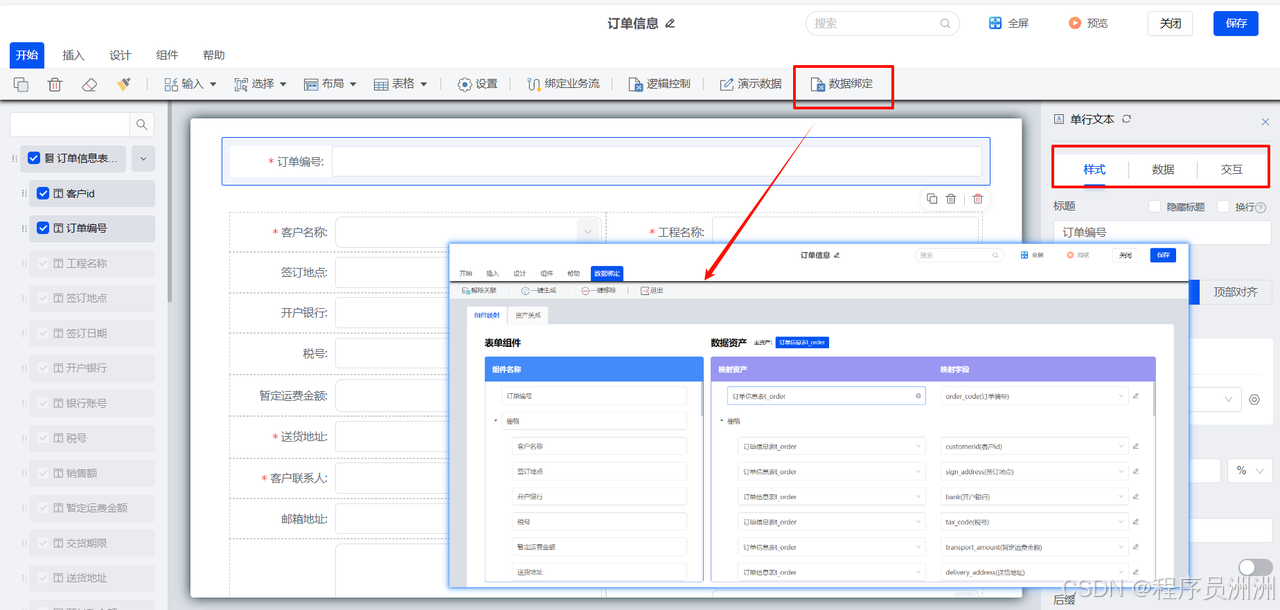
Task: Expand the 布局 dropdown
Action: 330,84
